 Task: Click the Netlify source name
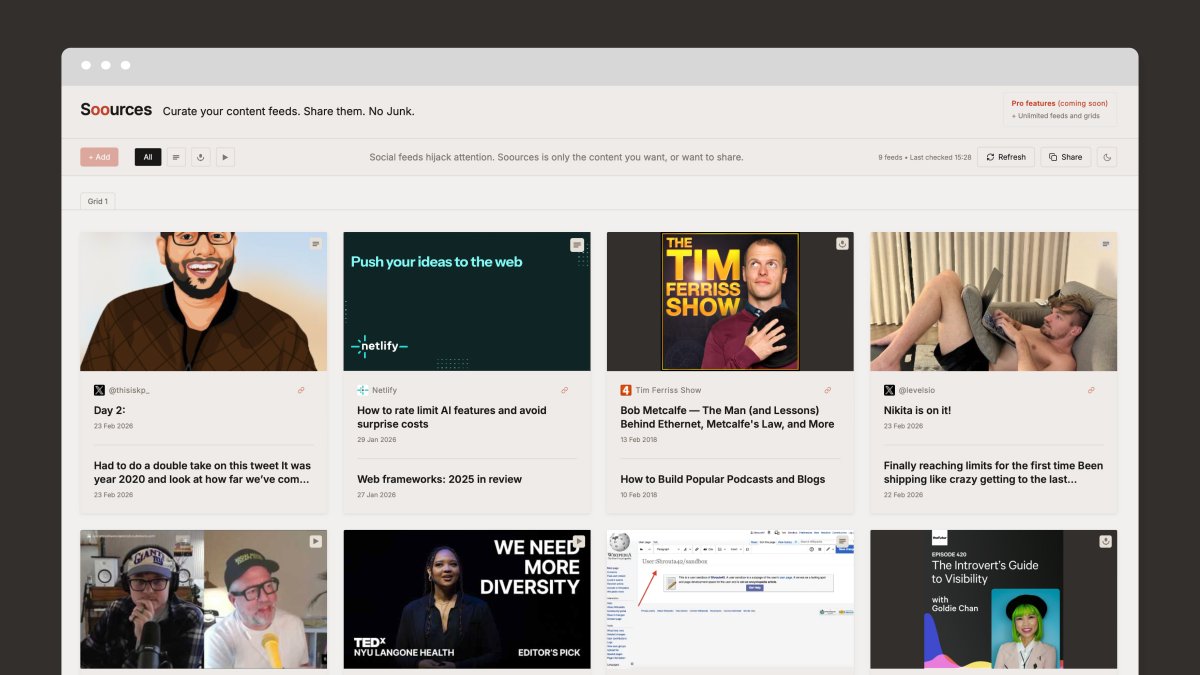tap(384, 390)
